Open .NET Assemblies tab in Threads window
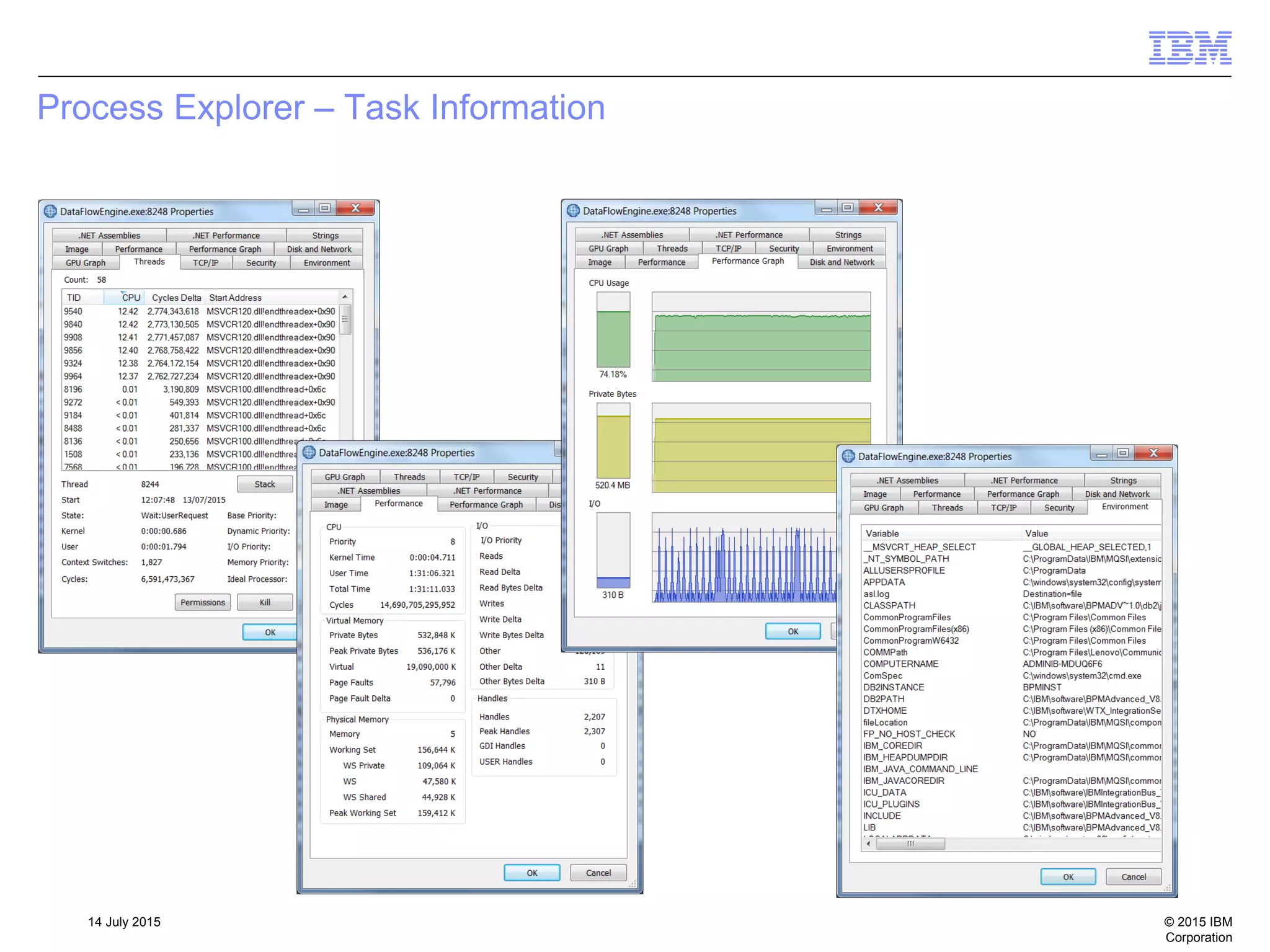The height and width of the screenshot is (952, 1270). pos(109,236)
